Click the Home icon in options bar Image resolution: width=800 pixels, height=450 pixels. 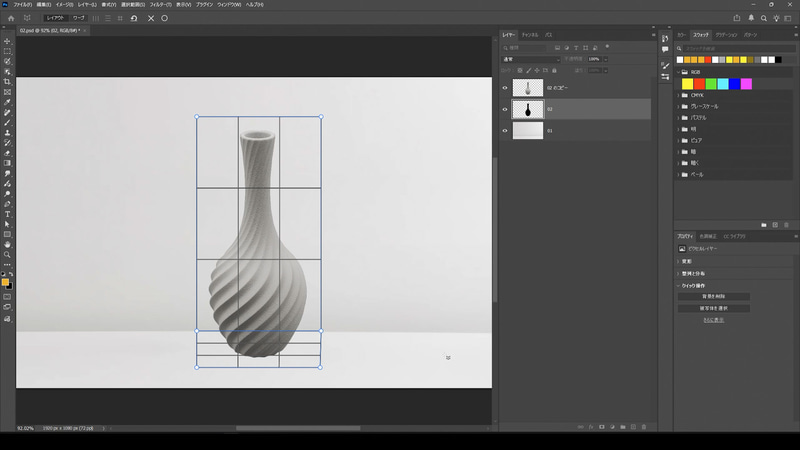pyautogui.click(x=11, y=18)
